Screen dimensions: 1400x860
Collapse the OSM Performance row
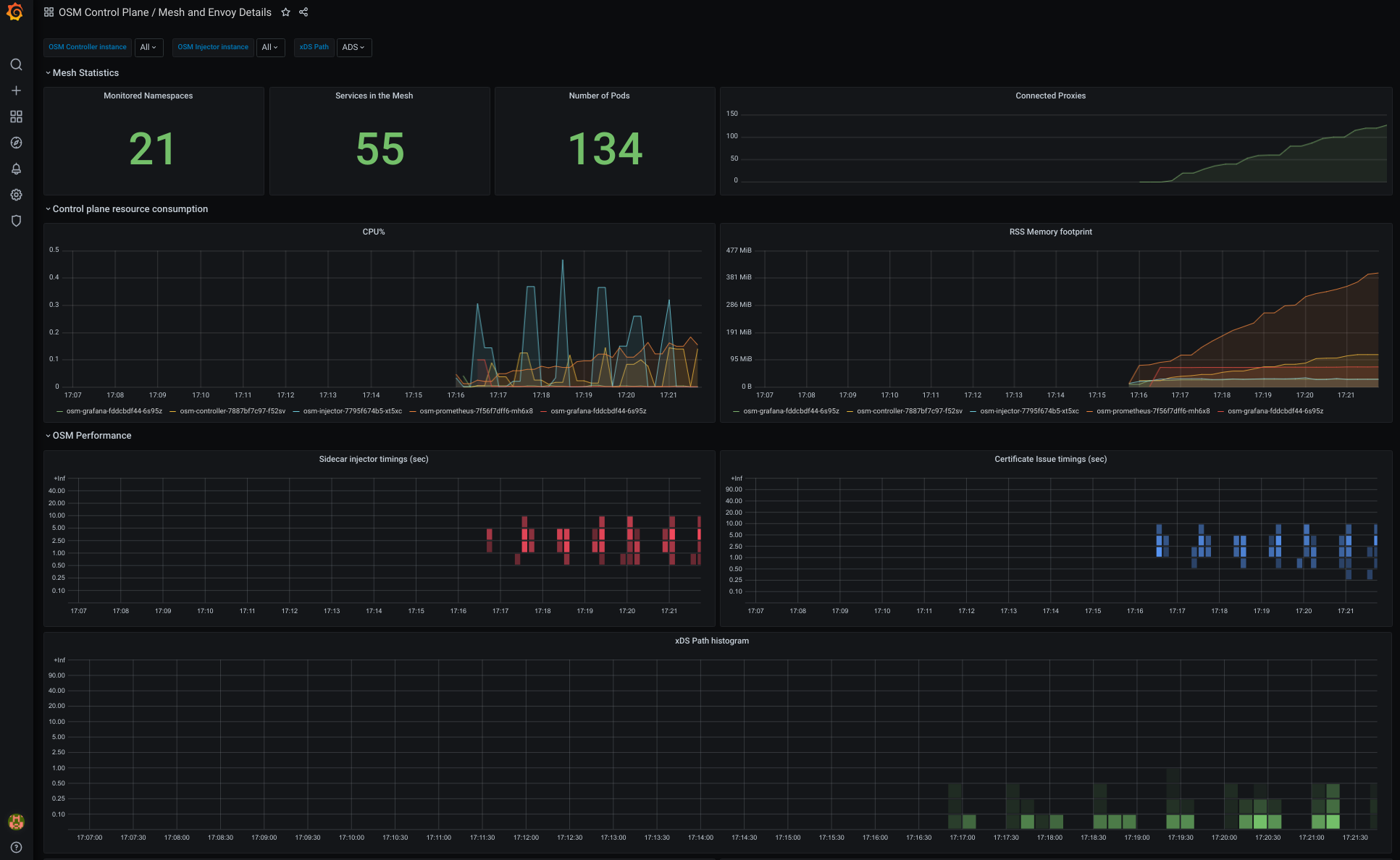(x=91, y=436)
